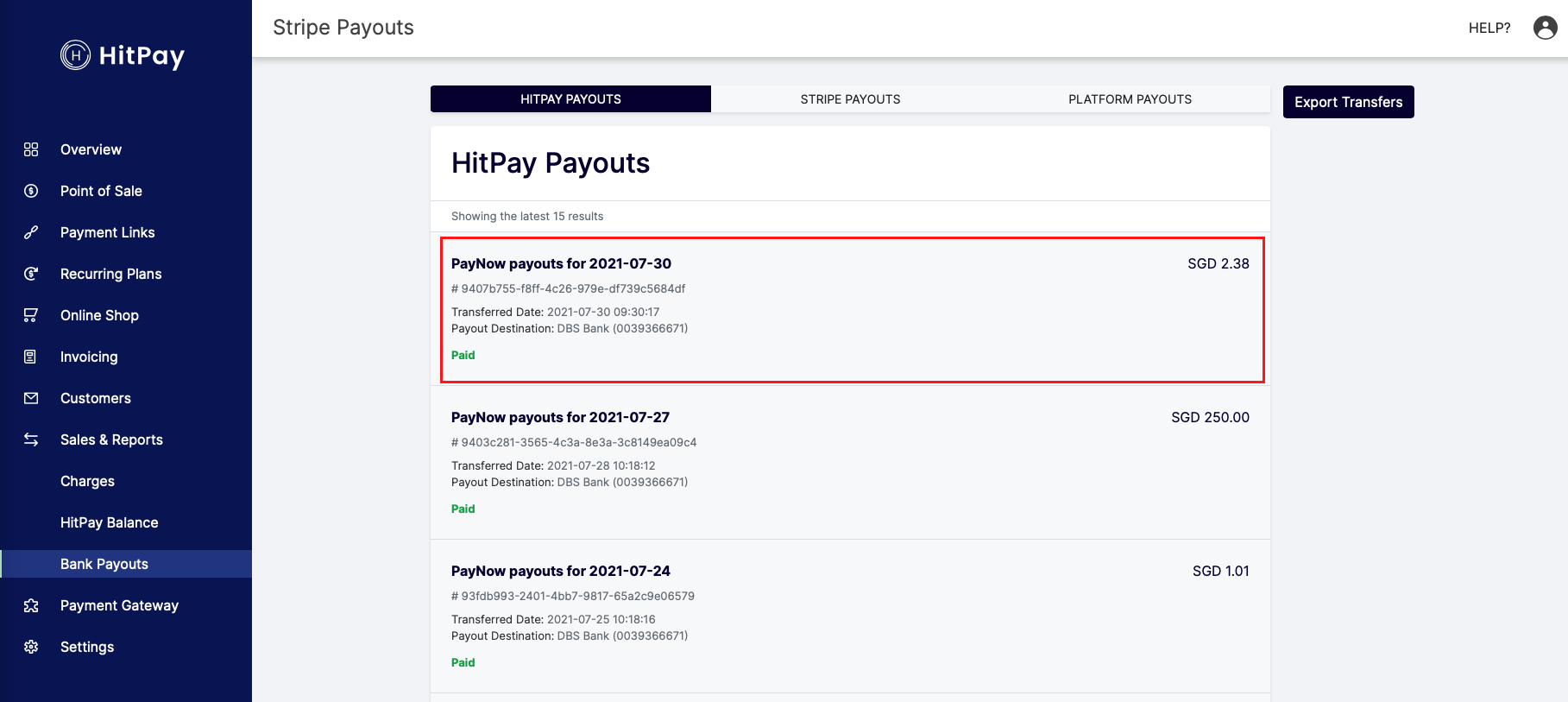1568x702 pixels.
Task: Click the Export Transfers button
Action: (1348, 102)
